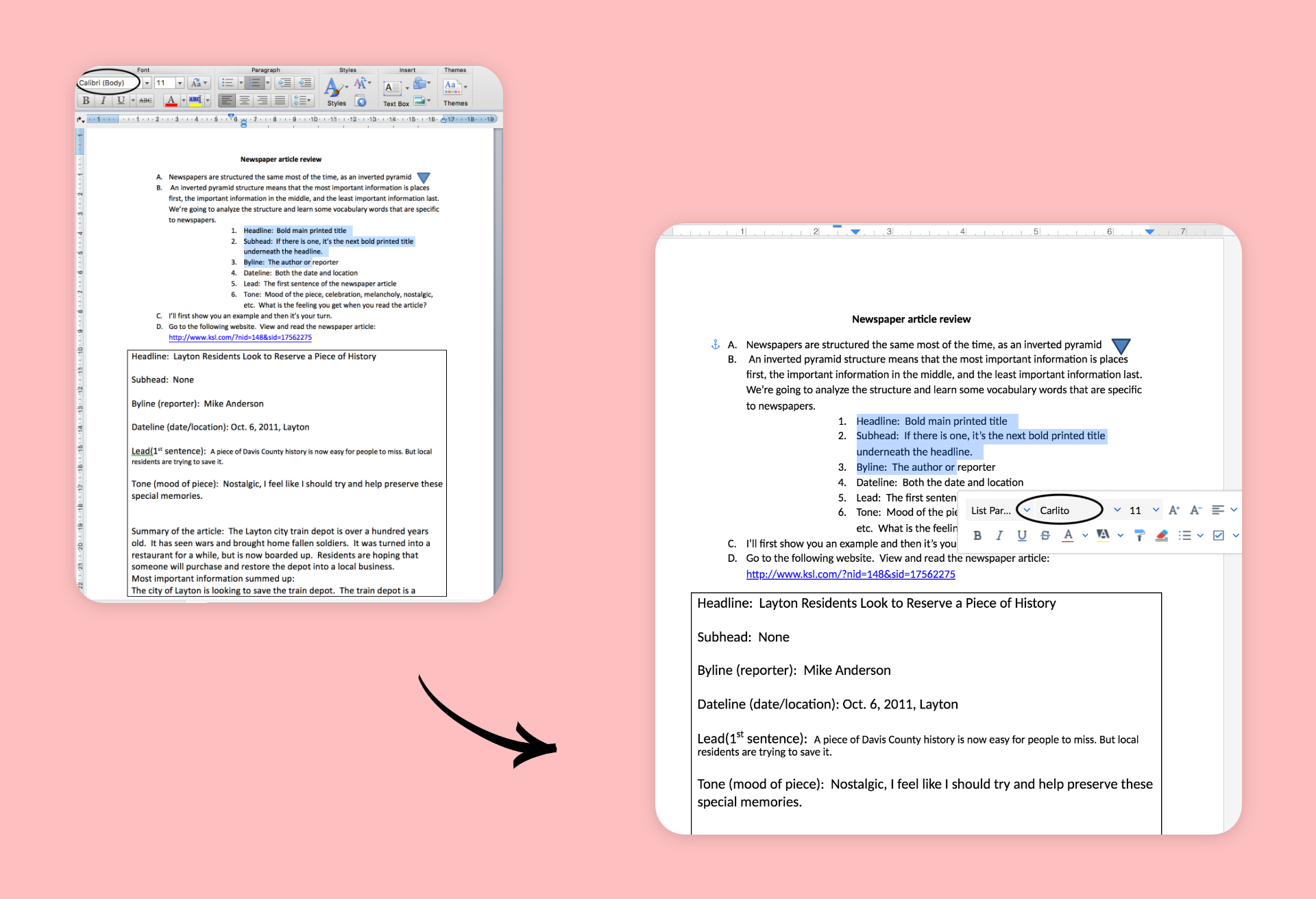The image size is (1316, 899).
Task: Click numbered list icon in left Paragraph group
Action: point(254,83)
